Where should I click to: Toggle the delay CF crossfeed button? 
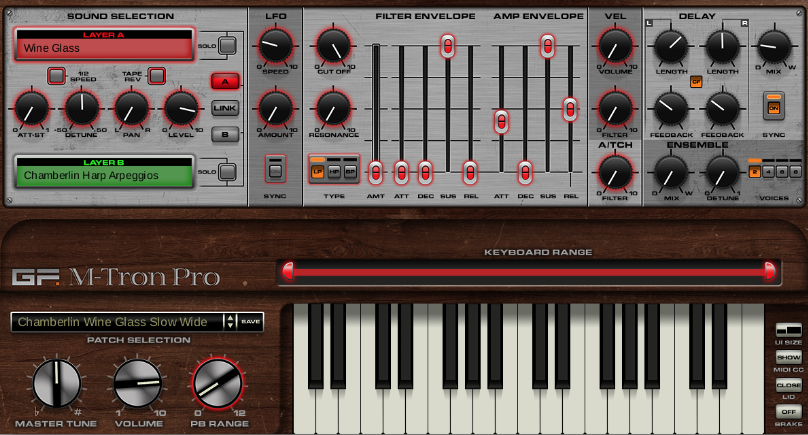click(x=696, y=81)
